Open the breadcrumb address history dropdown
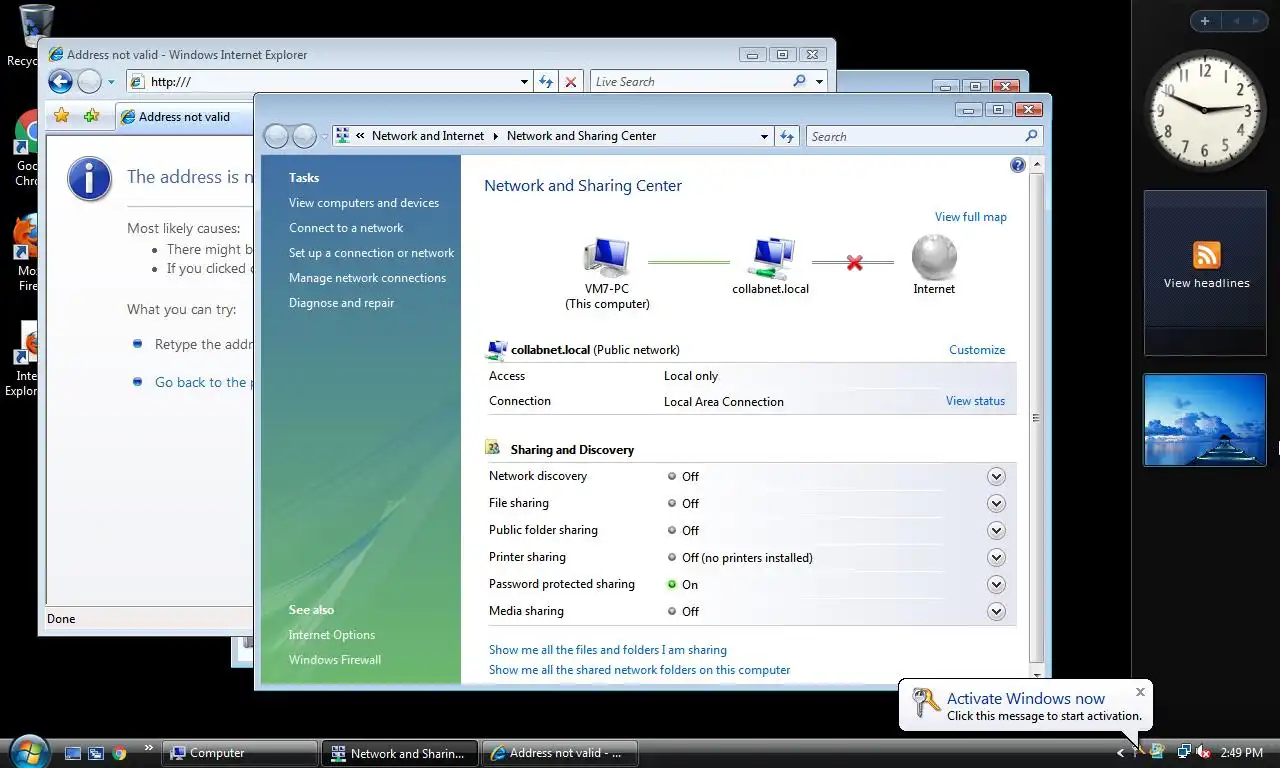This screenshot has height=768, width=1280. coord(764,136)
